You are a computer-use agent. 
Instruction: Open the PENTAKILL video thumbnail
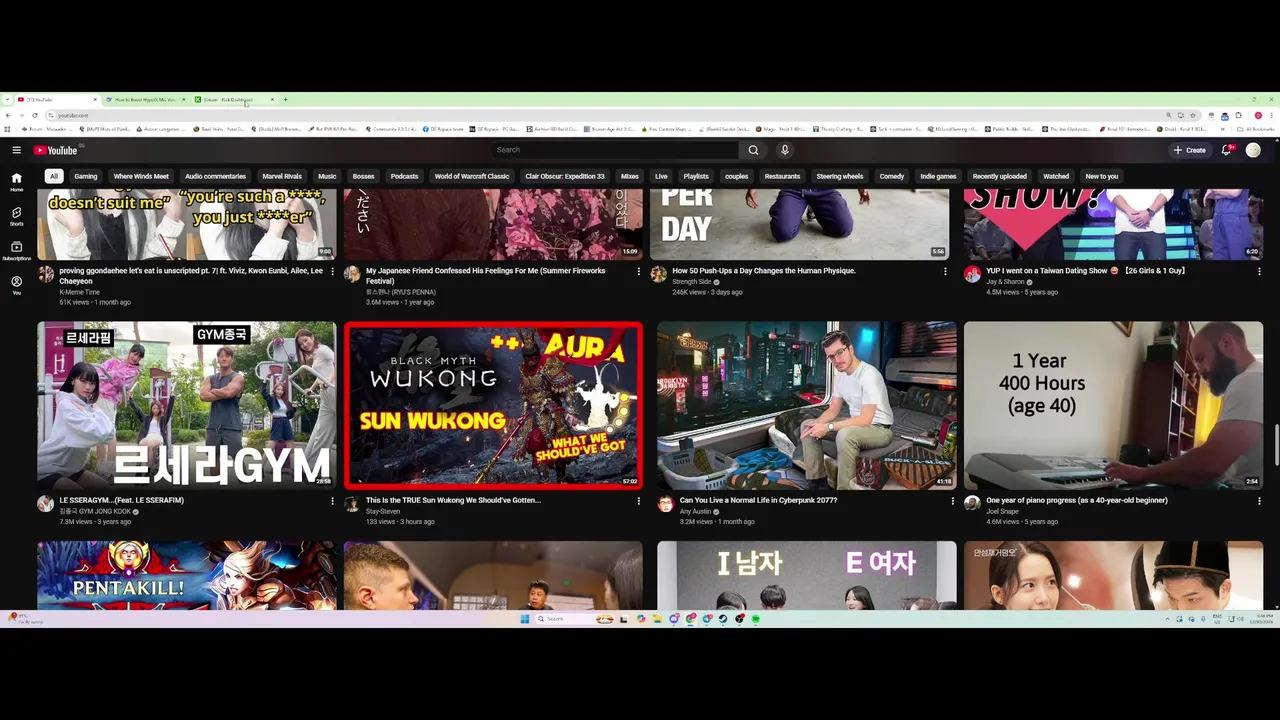(x=187, y=575)
